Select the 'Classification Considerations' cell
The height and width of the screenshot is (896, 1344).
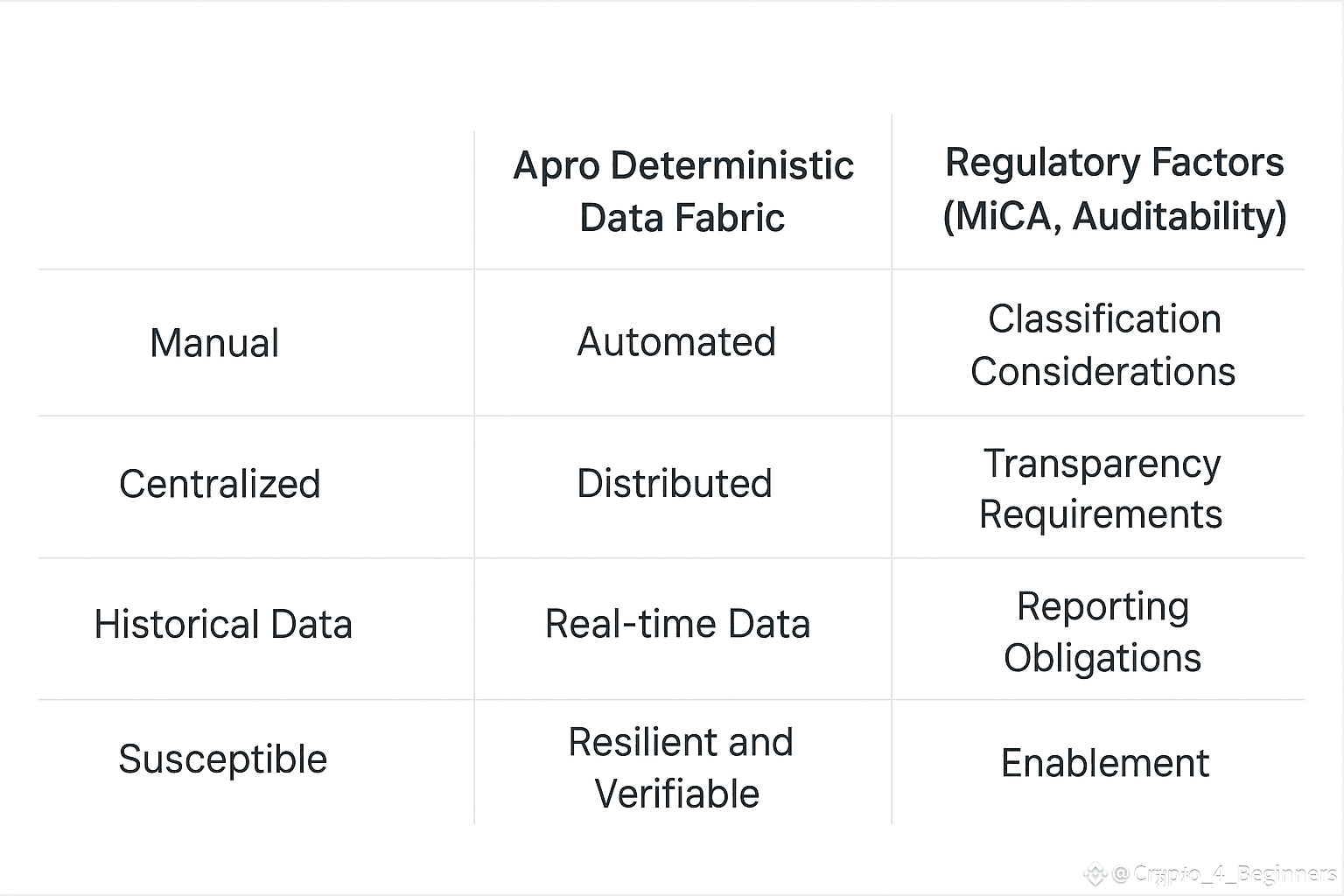1103,345
